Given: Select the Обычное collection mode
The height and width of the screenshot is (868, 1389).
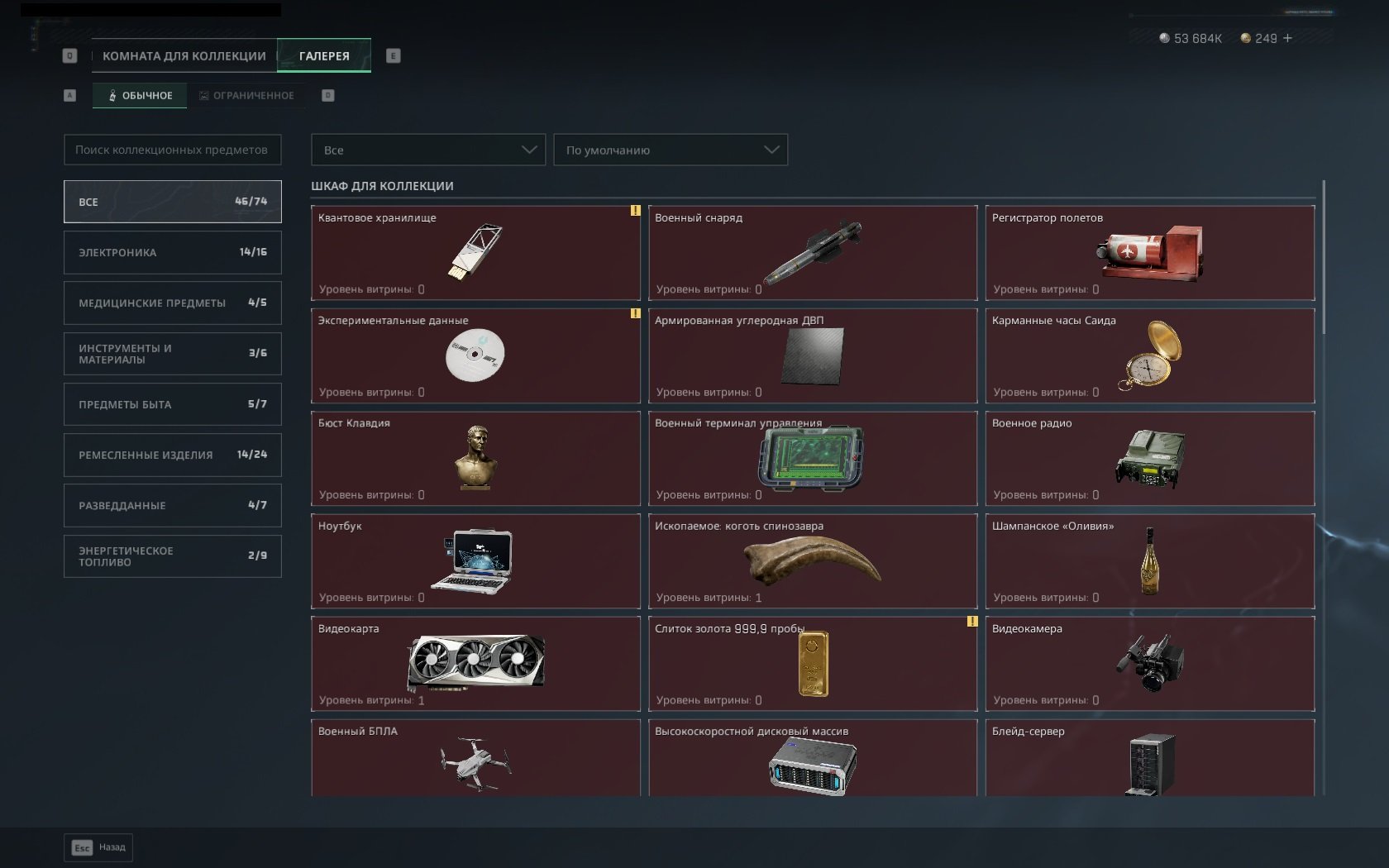Looking at the screenshot, I should click(x=140, y=95).
